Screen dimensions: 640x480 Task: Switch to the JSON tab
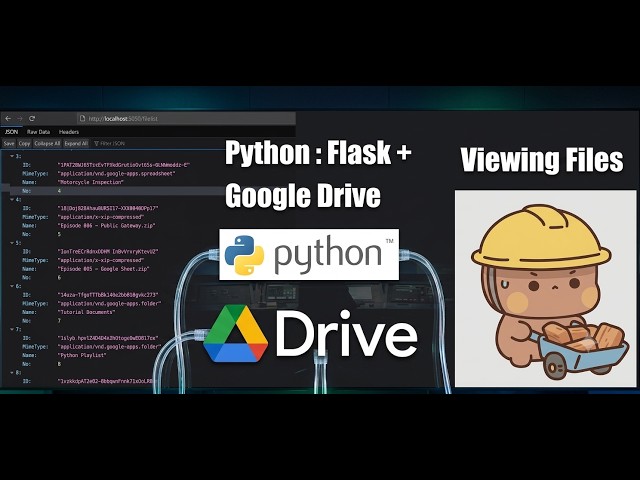[11, 132]
